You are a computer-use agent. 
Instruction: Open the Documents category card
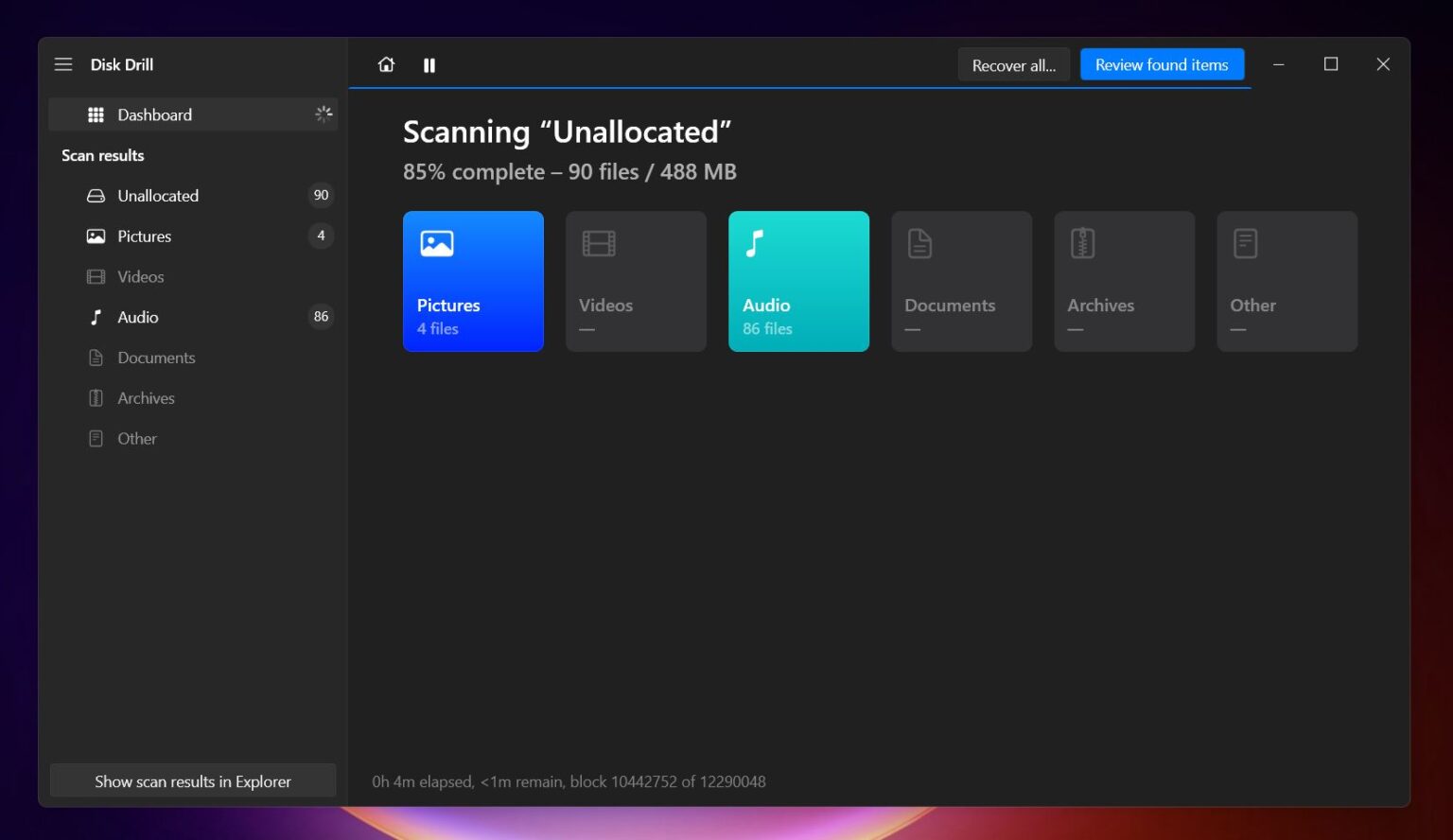(961, 281)
